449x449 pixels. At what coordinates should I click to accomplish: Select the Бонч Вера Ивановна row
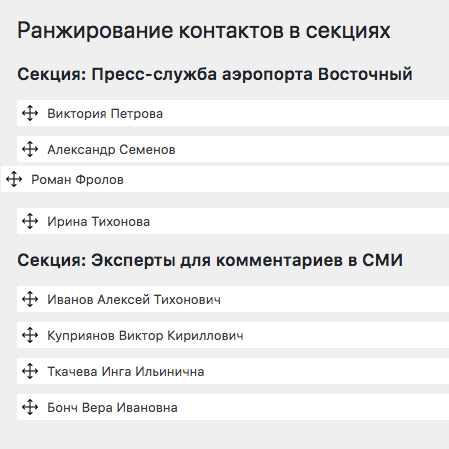[x=233, y=407]
